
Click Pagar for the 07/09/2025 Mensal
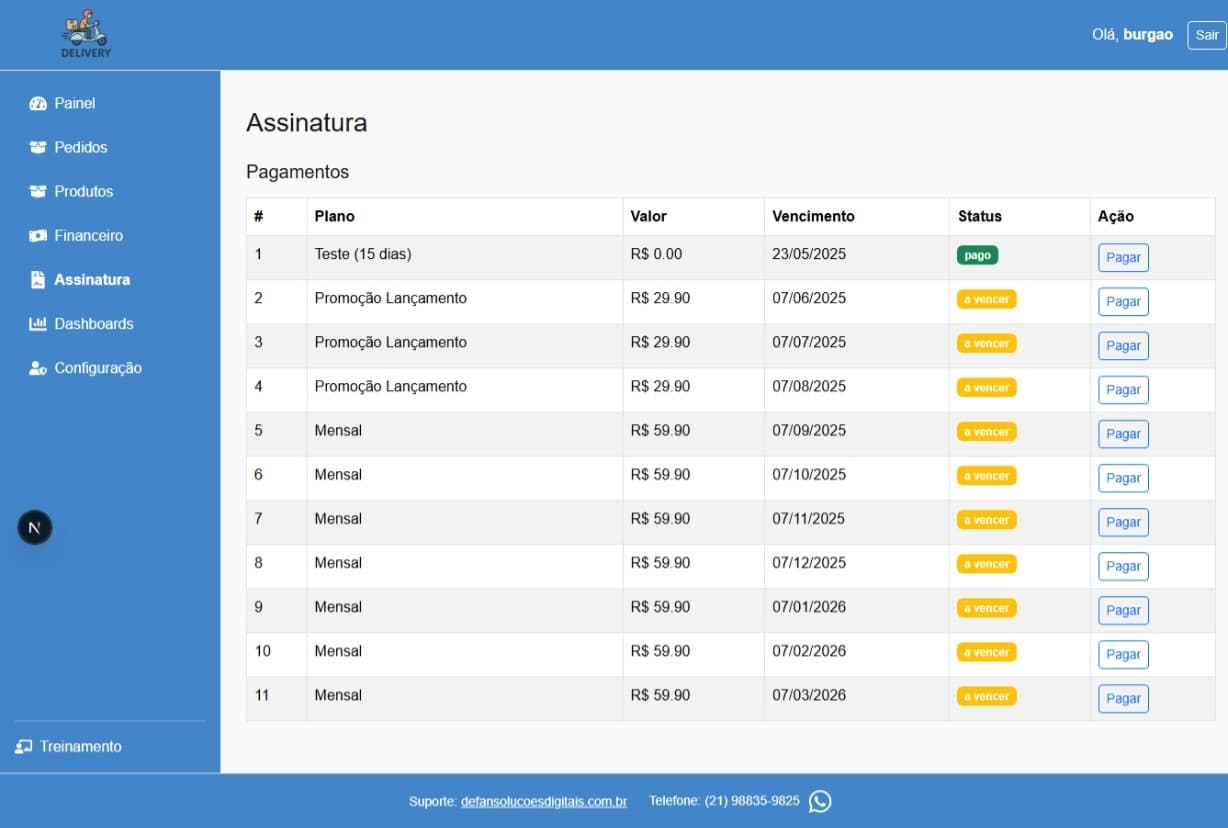(x=1123, y=434)
